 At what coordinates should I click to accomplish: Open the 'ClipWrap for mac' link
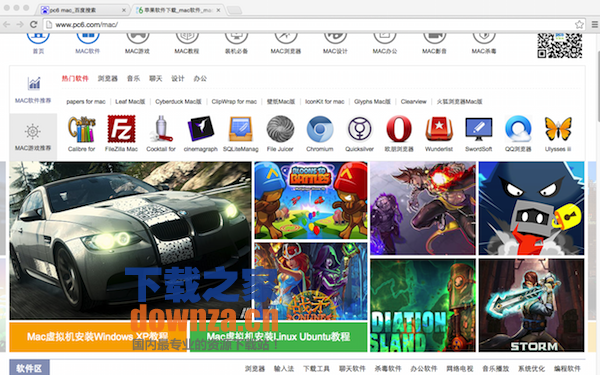pos(234,101)
